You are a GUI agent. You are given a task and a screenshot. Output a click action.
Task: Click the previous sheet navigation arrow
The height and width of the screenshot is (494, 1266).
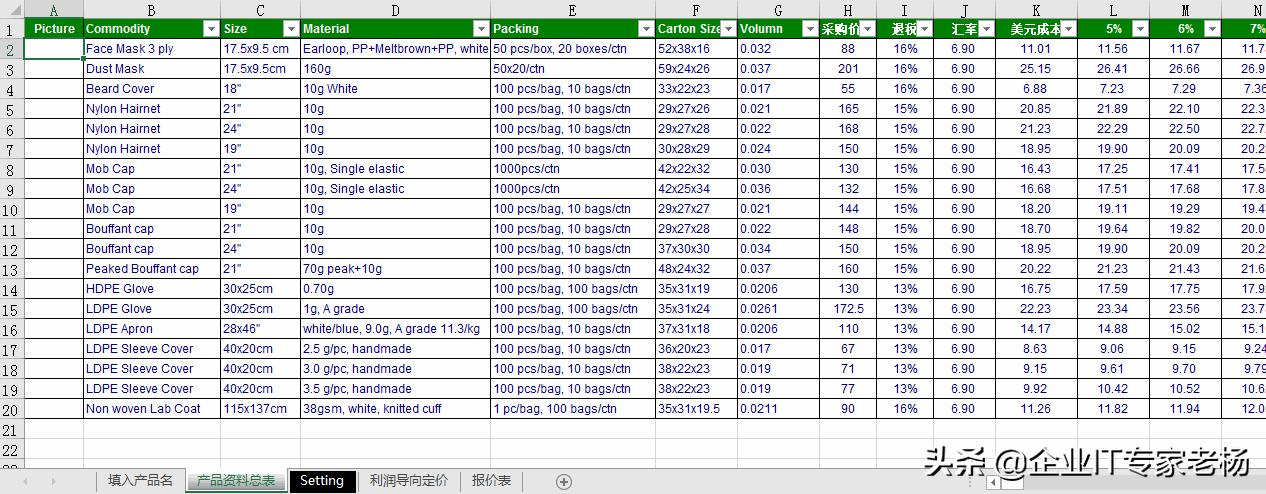(25, 482)
